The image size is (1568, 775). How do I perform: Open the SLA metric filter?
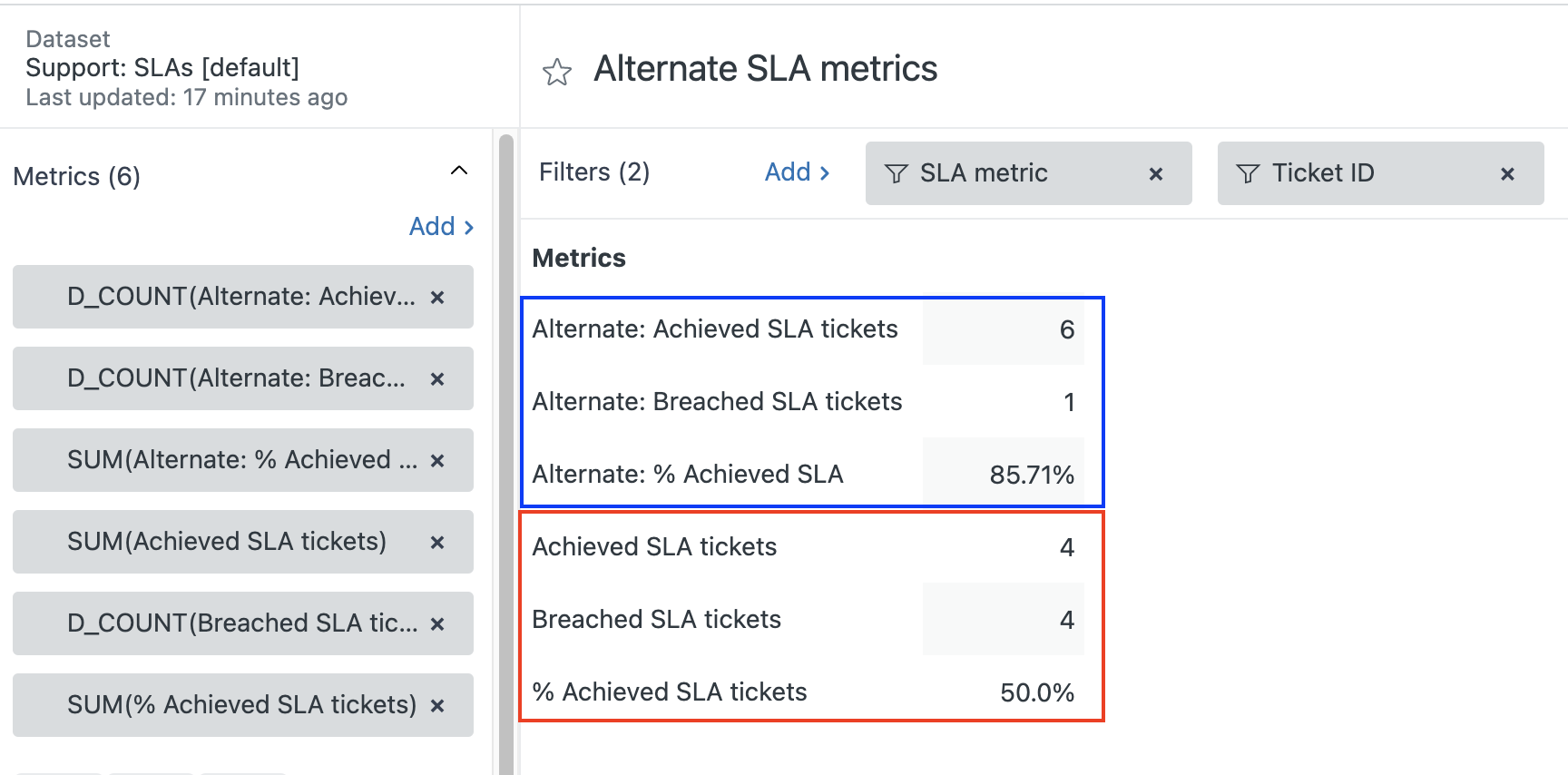(x=984, y=173)
